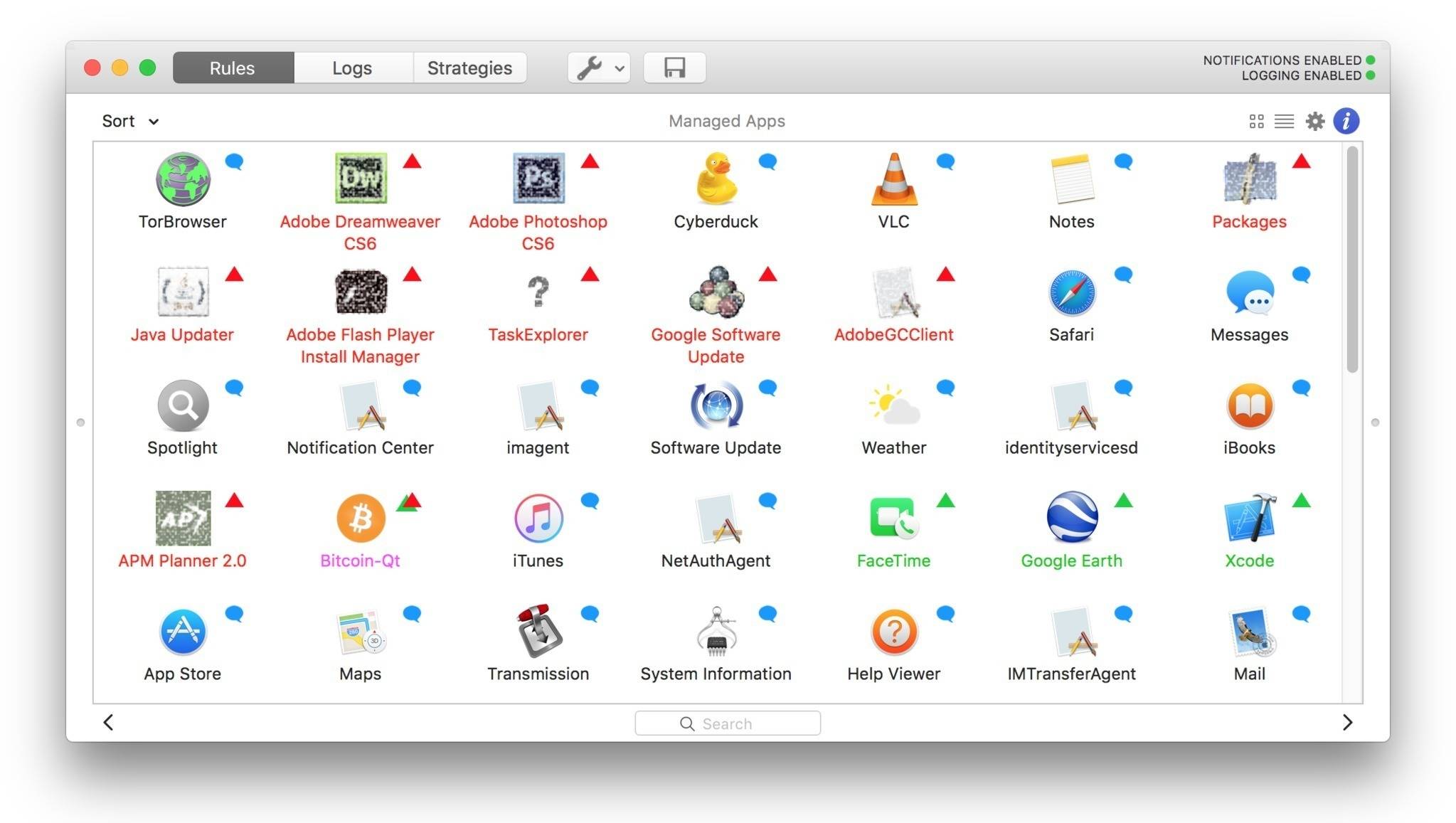Select the Bitcoin-Qt app icon
The width and height of the screenshot is (1456, 823).
[x=361, y=518]
